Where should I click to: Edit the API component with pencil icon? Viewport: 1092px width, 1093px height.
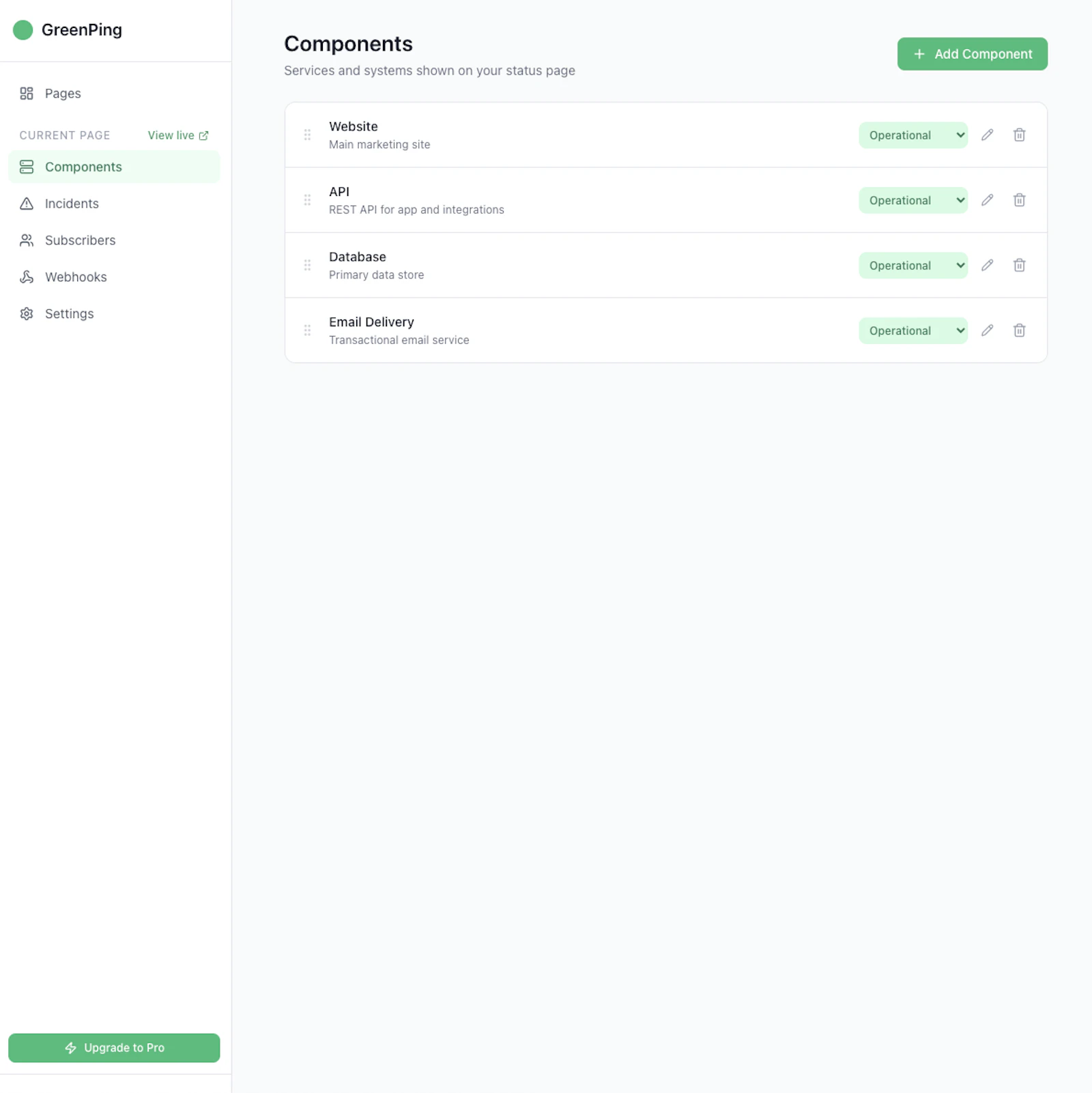(x=987, y=200)
